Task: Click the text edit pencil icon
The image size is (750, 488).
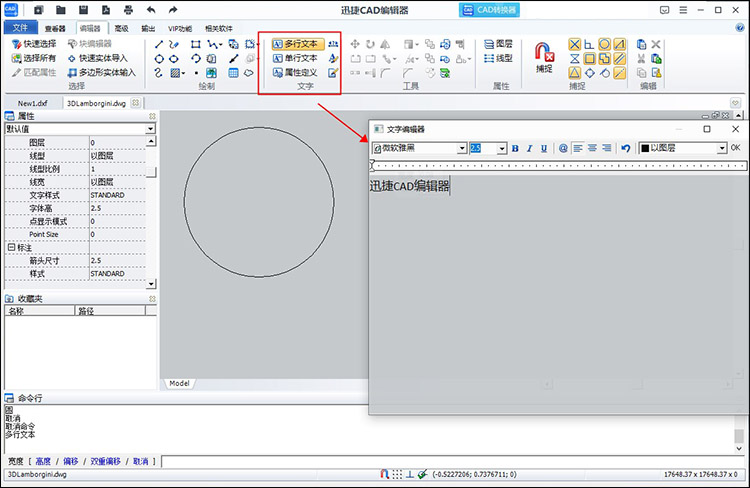Action: 333,73
